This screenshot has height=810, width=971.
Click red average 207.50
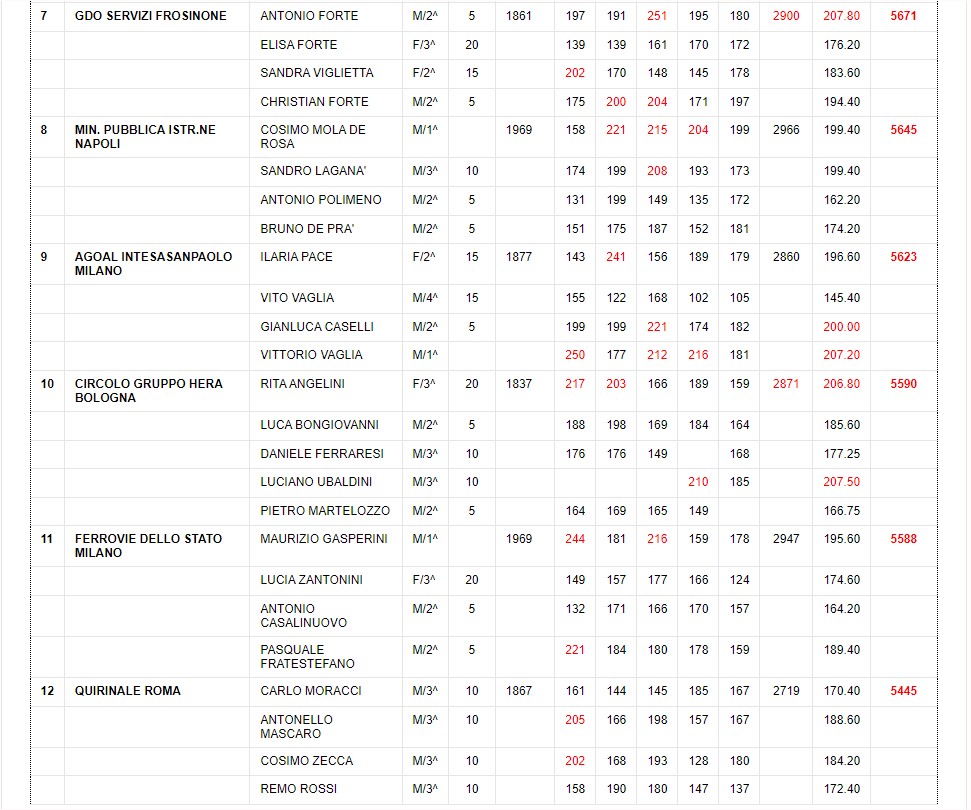842,482
